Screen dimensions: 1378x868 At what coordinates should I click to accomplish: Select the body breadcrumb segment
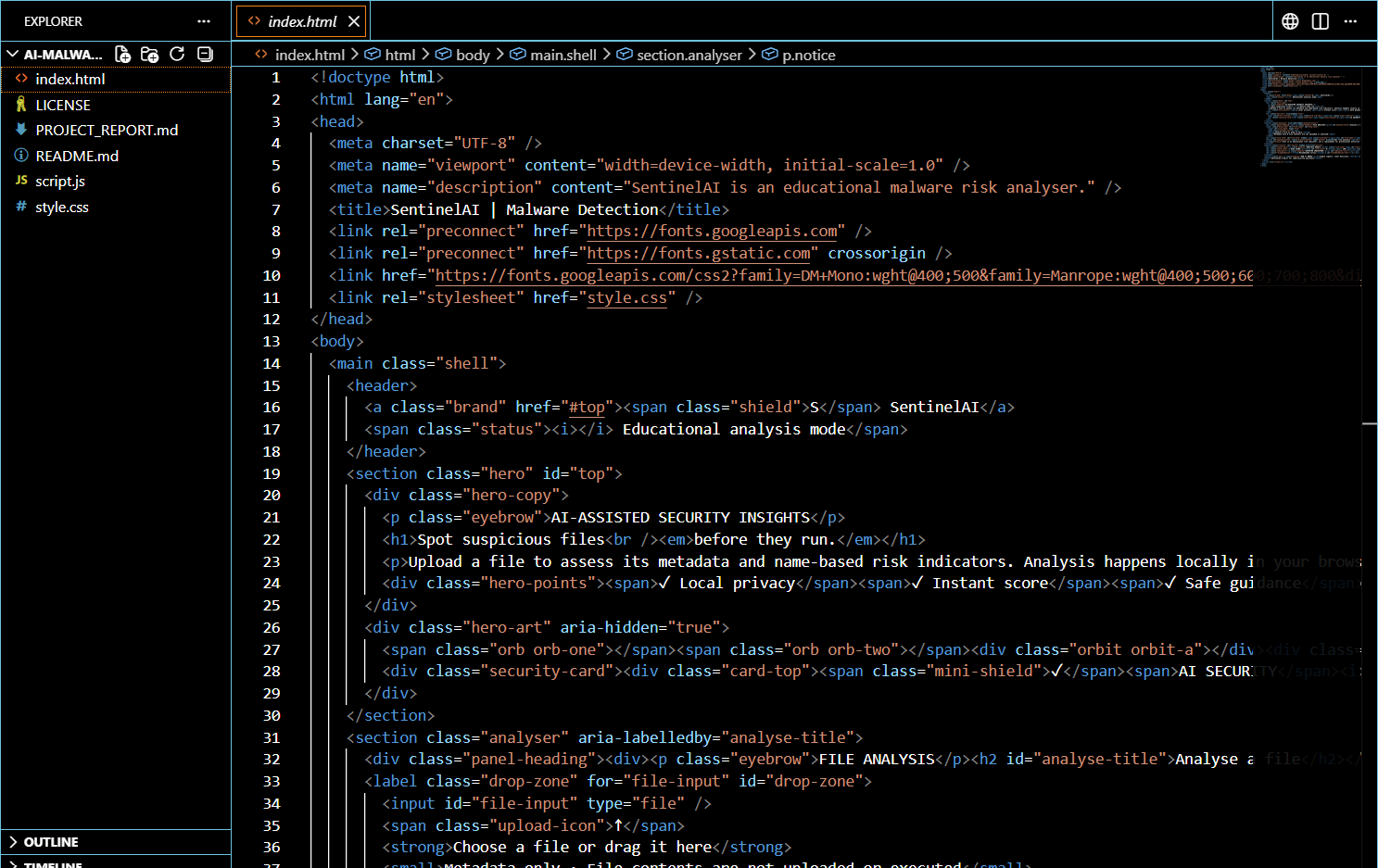point(473,55)
